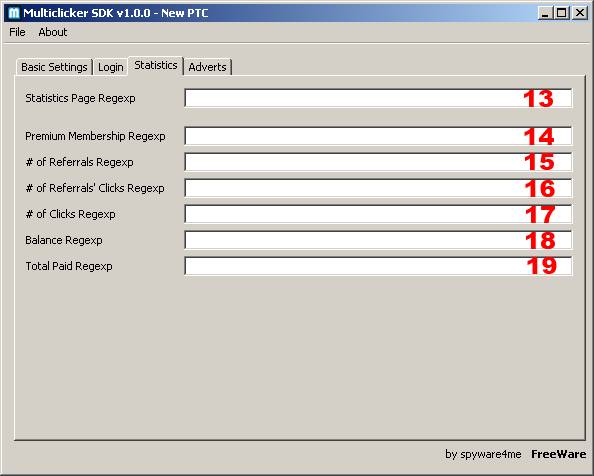Click the Premium Membership Regexp input box
The image size is (594, 476).
[378, 136]
